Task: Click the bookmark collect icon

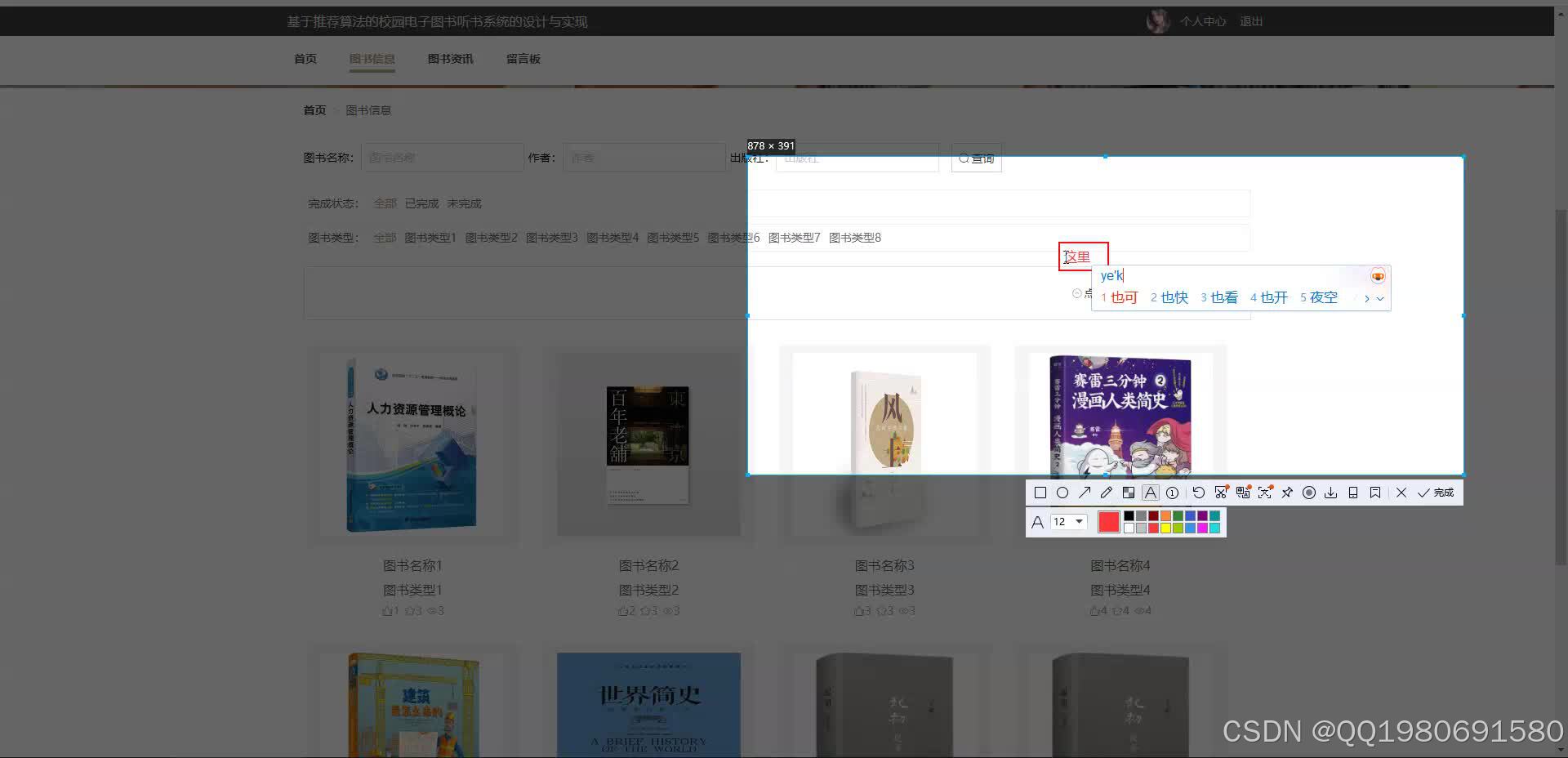Action: 1375,493
